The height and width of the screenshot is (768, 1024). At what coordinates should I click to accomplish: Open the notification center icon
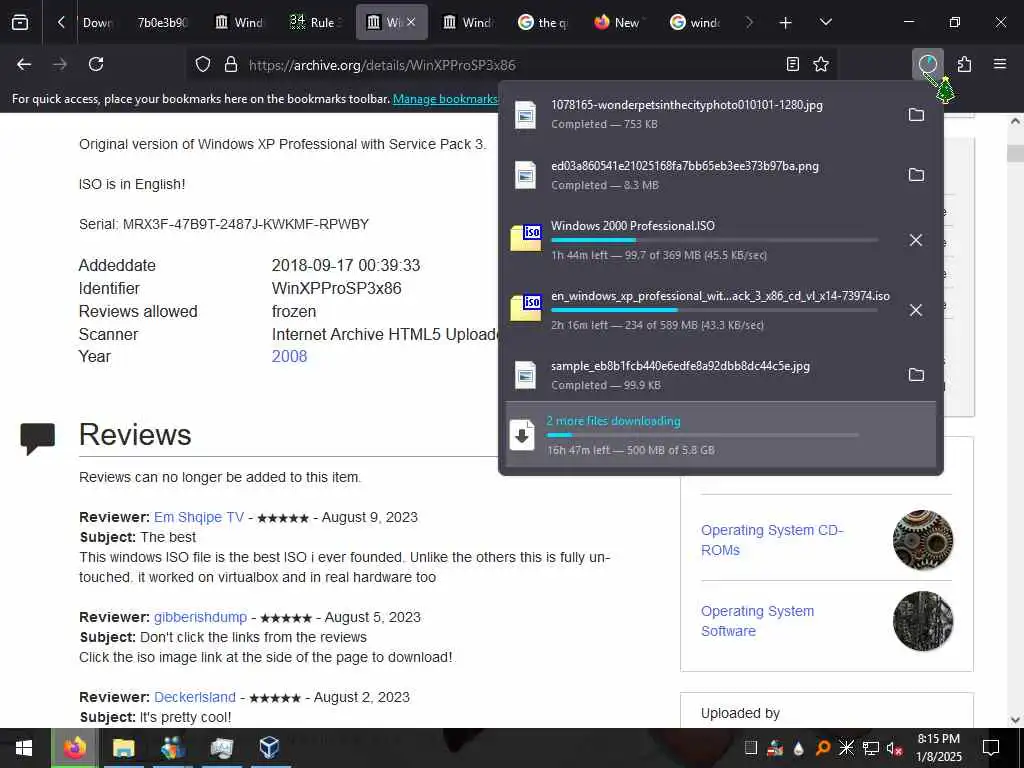[x=991, y=748]
